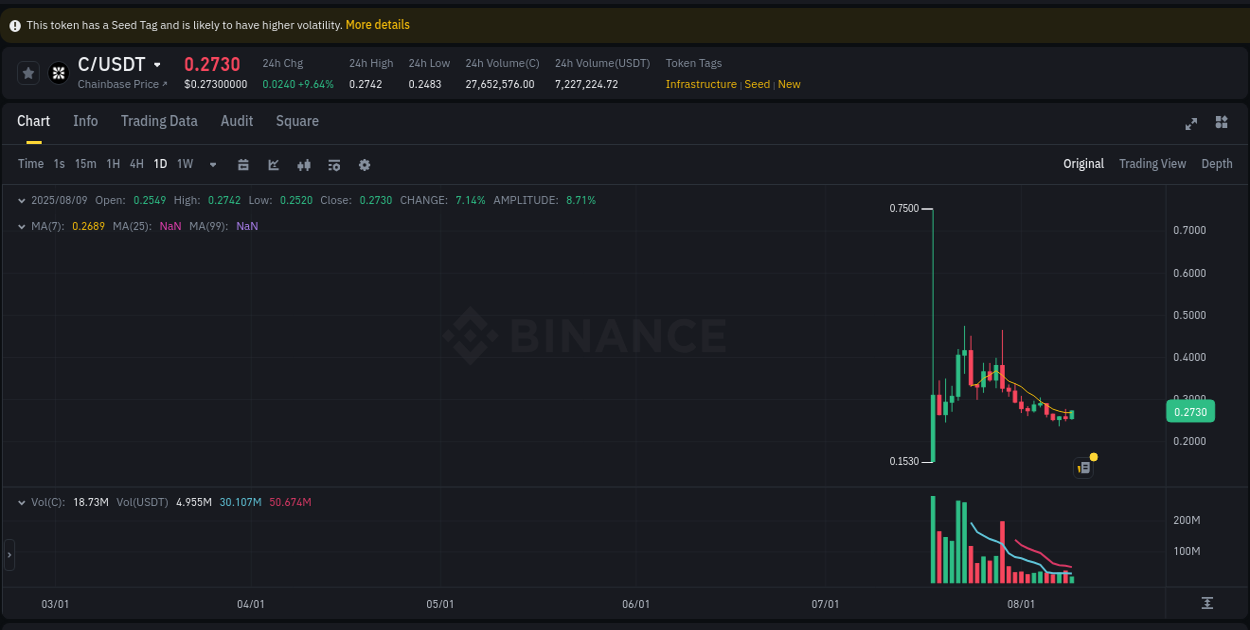Open the candlestick indicators icon

coord(304,164)
